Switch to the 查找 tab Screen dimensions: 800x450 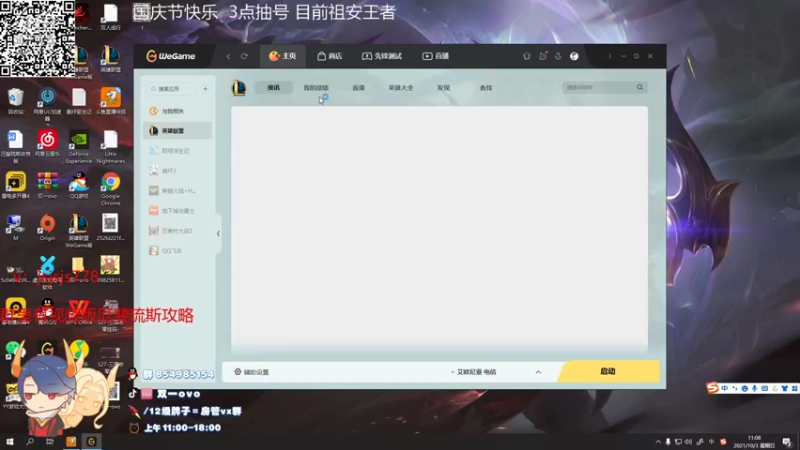click(x=486, y=88)
